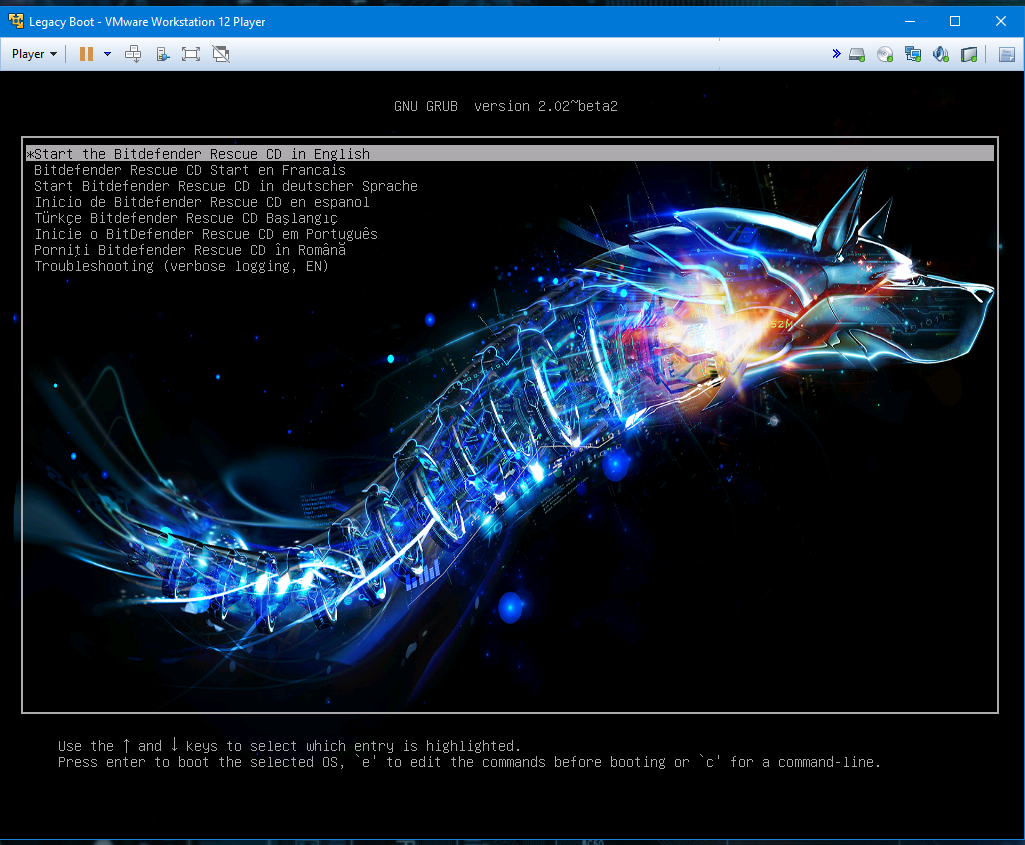Select Troubleshooting (verbose logging, EN) entry
This screenshot has height=845, width=1025.
(181, 266)
